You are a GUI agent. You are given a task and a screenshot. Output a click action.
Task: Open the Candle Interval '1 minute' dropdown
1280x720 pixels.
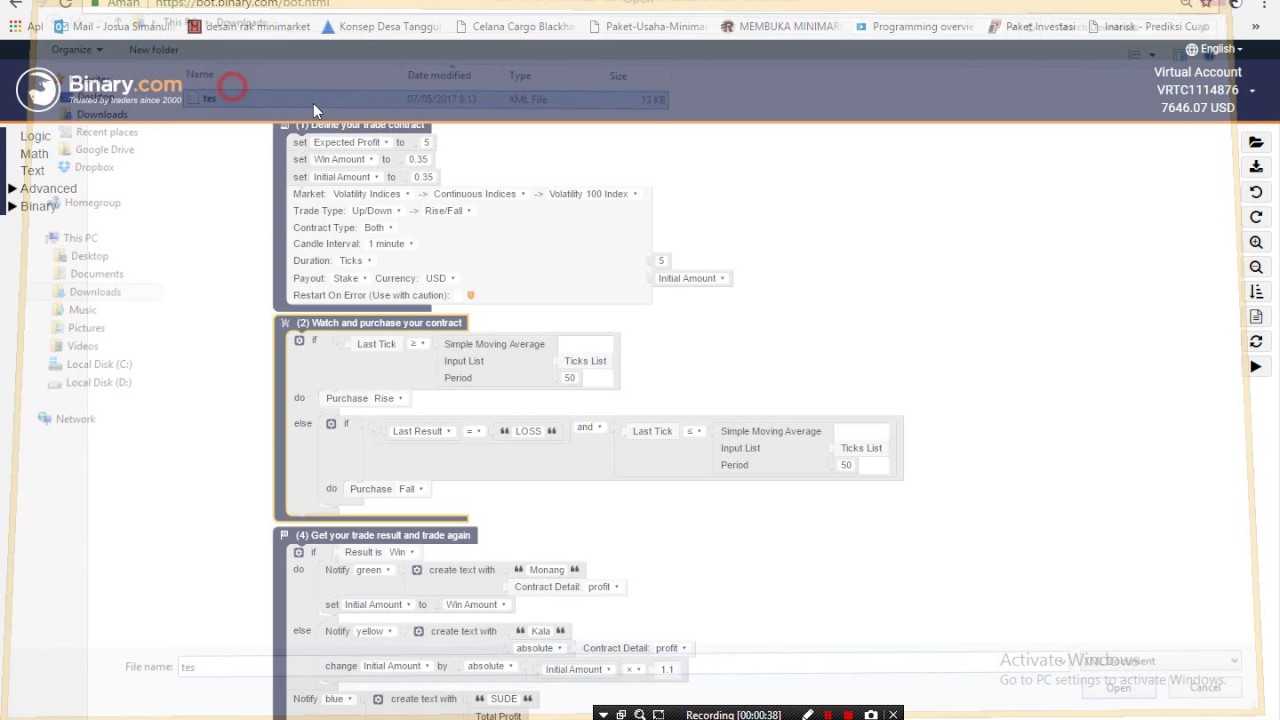click(391, 244)
